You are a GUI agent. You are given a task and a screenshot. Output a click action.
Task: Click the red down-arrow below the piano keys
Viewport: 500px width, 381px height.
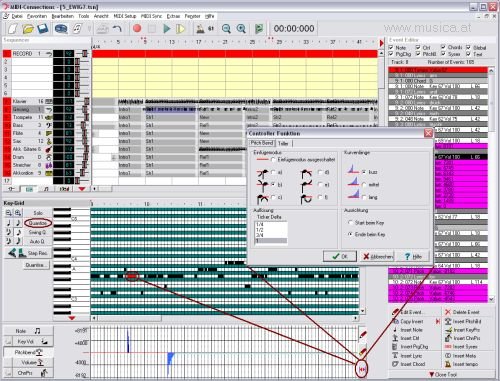pyautogui.click(x=71, y=318)
